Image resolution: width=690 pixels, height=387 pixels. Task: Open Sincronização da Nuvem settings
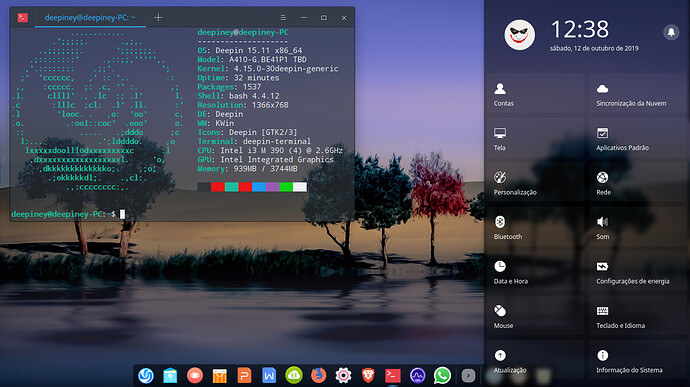[637, 94]
